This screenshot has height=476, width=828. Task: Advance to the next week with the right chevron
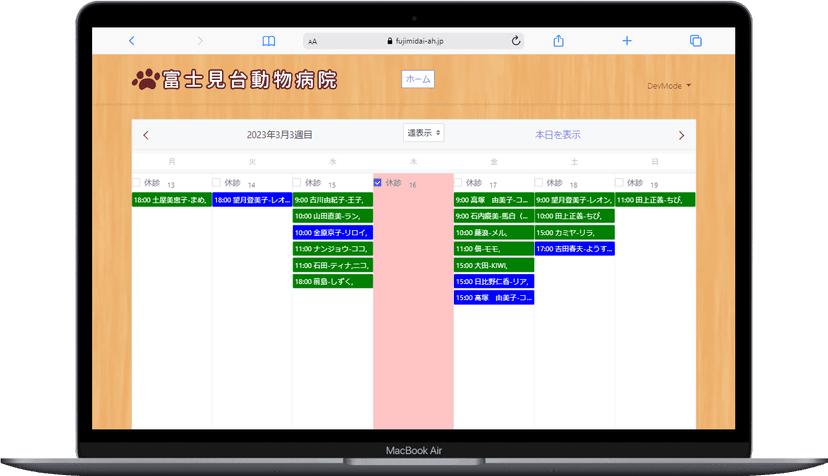(x=682, y=135)
